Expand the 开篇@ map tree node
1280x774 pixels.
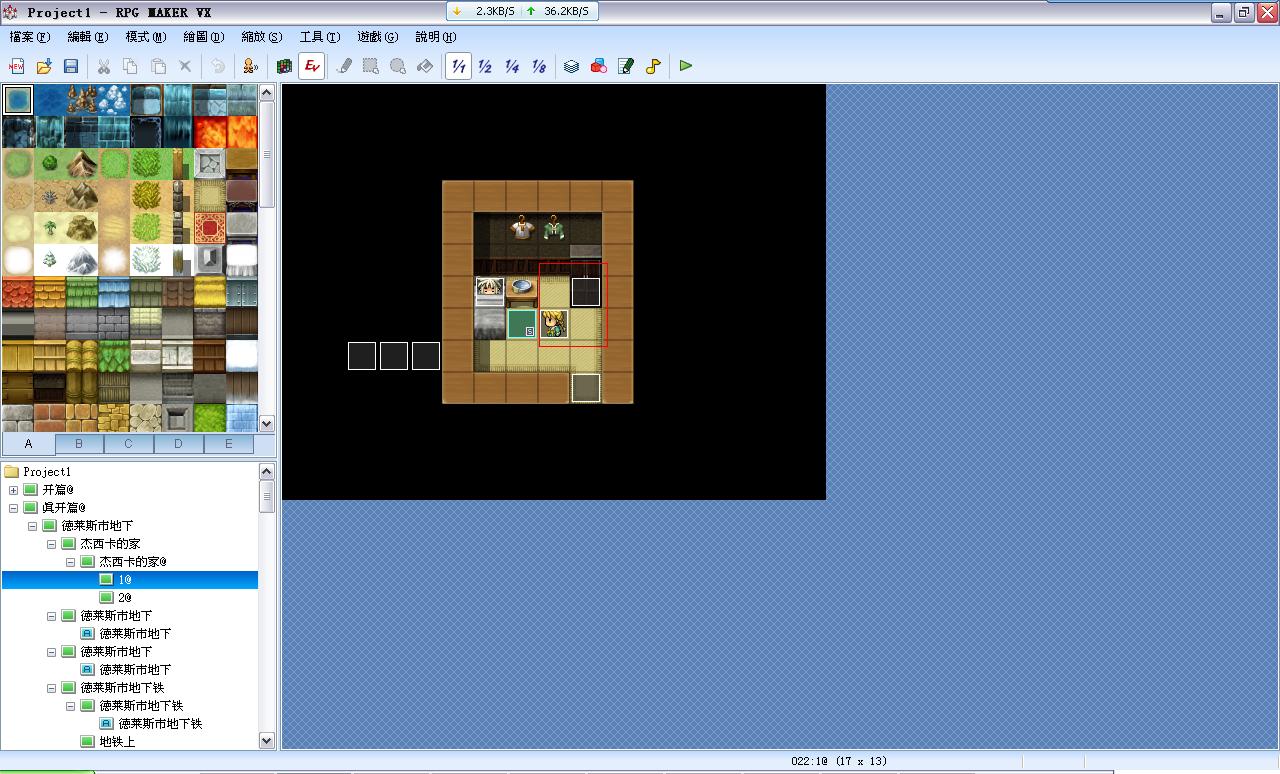13,490
